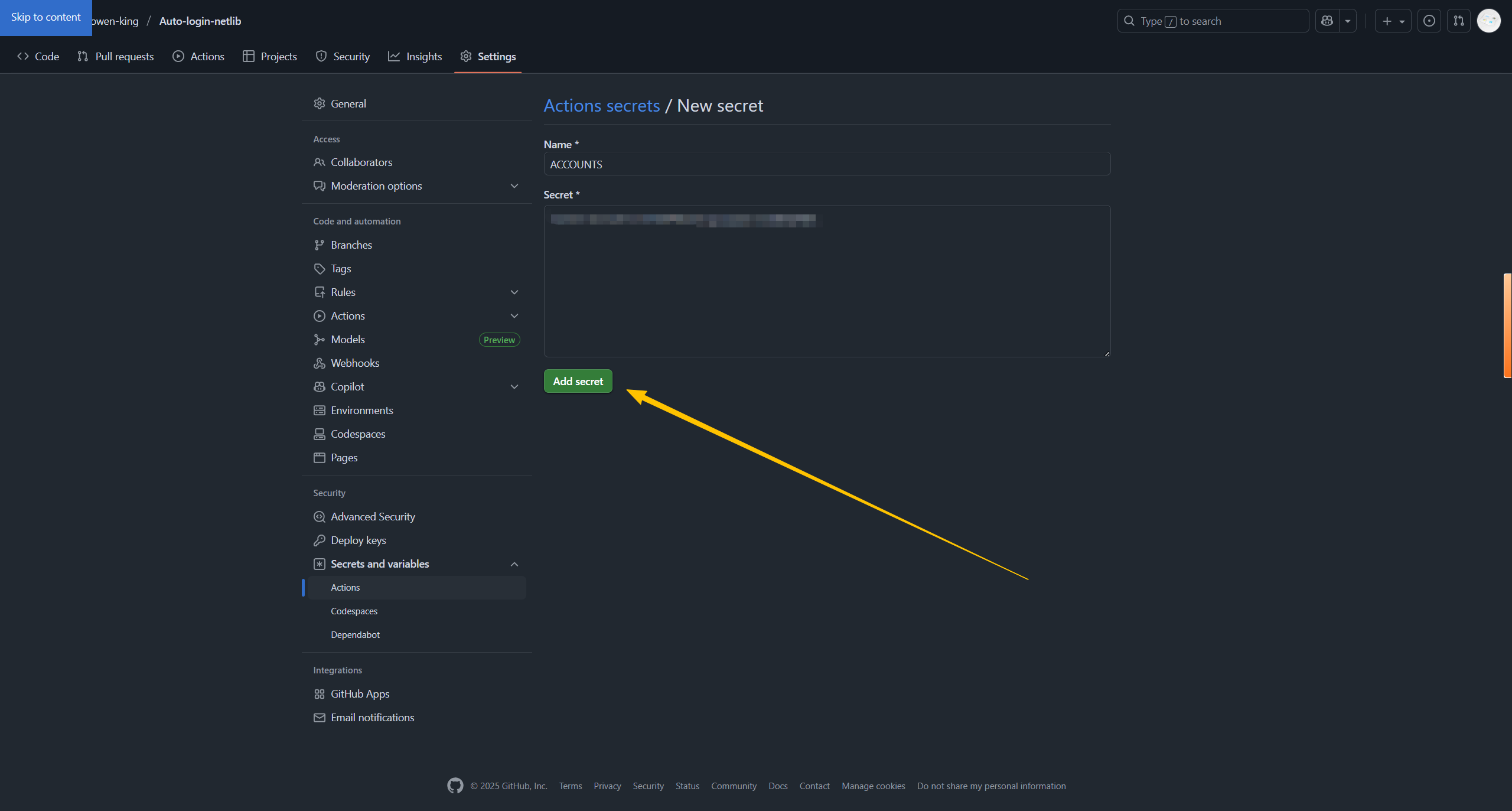Open Deploy keys in sidebar
1512x811 pixels.
tap(358, 540)
